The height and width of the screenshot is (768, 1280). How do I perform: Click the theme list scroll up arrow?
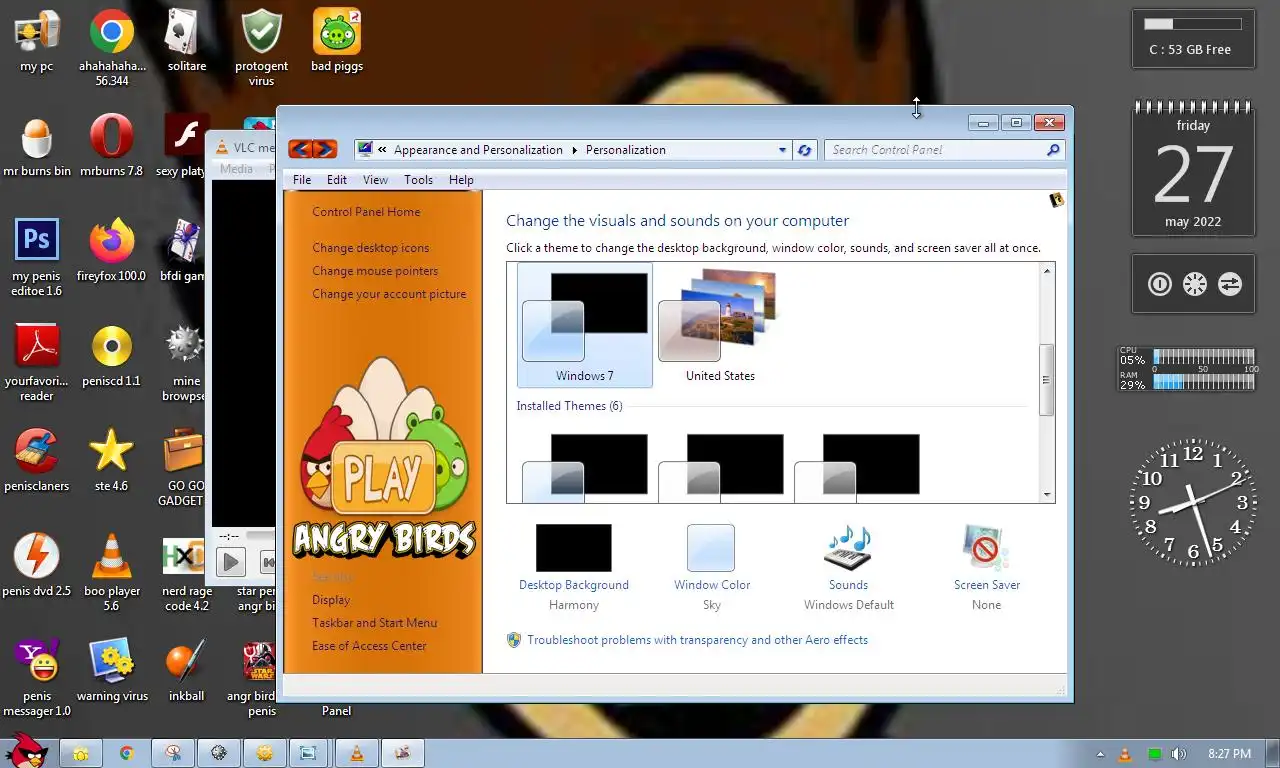click(1047, 271)
